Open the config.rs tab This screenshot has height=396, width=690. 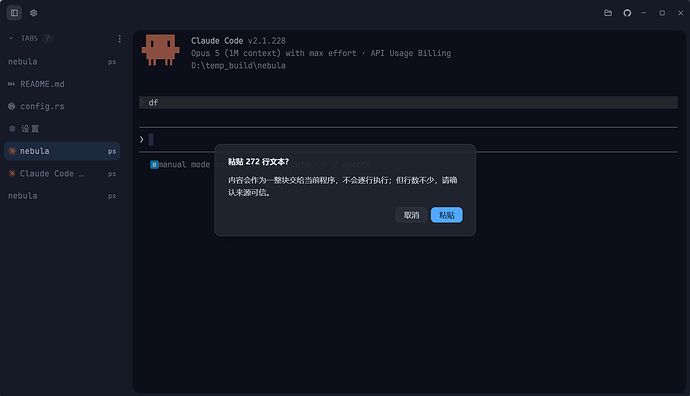(x=62, y=106)
